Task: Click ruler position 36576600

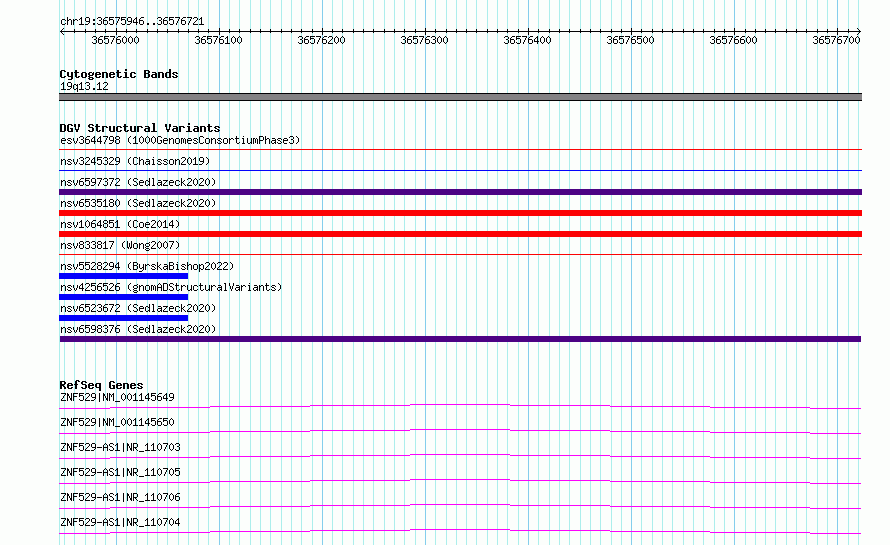Action: pos(733,40)
